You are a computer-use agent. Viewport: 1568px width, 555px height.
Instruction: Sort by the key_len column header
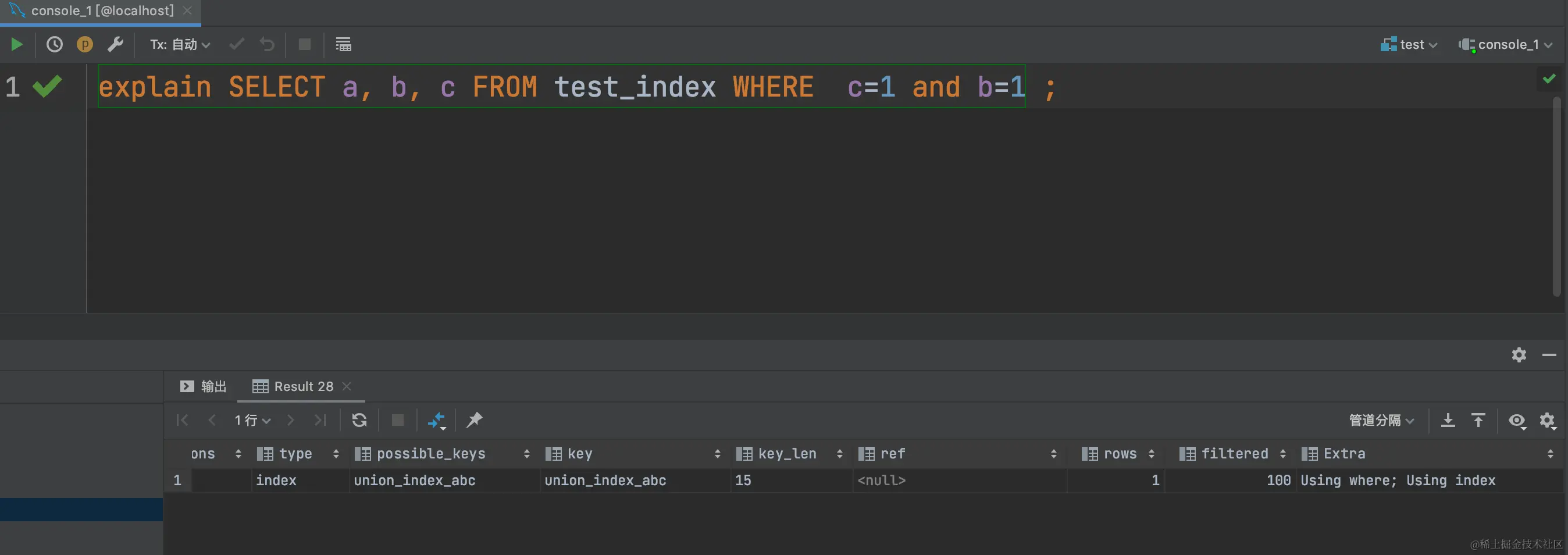[x=791, y=454]
